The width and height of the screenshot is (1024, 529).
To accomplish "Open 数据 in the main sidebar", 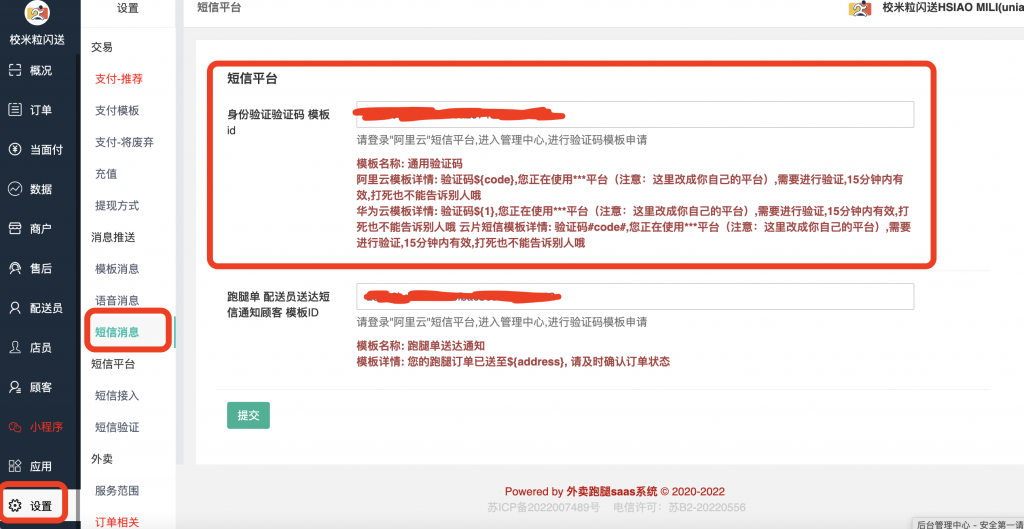I will pyautogui.click(x=40, y=189).
